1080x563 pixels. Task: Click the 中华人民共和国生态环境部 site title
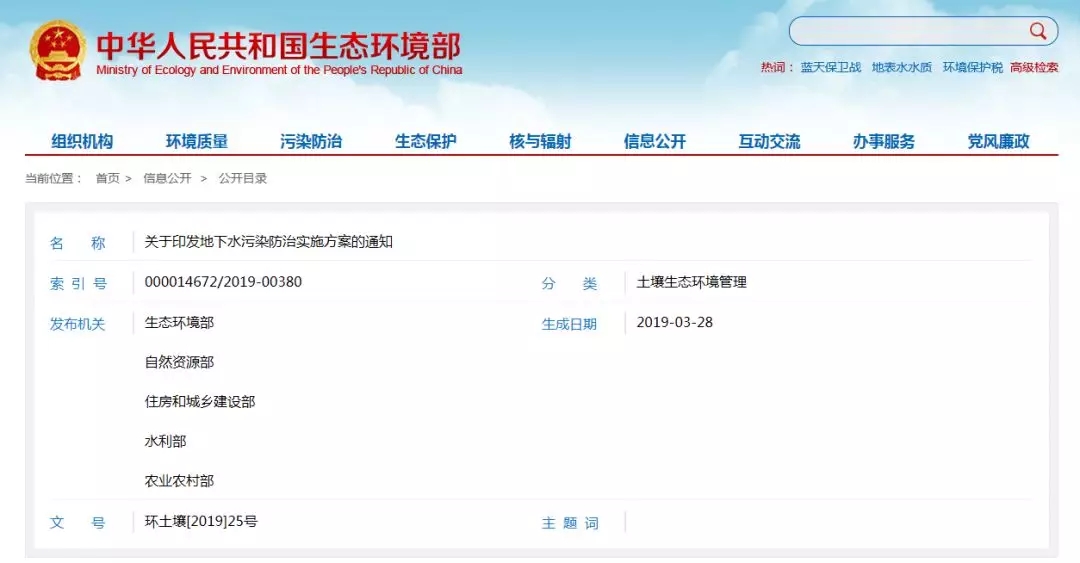(x=278, y=45)
